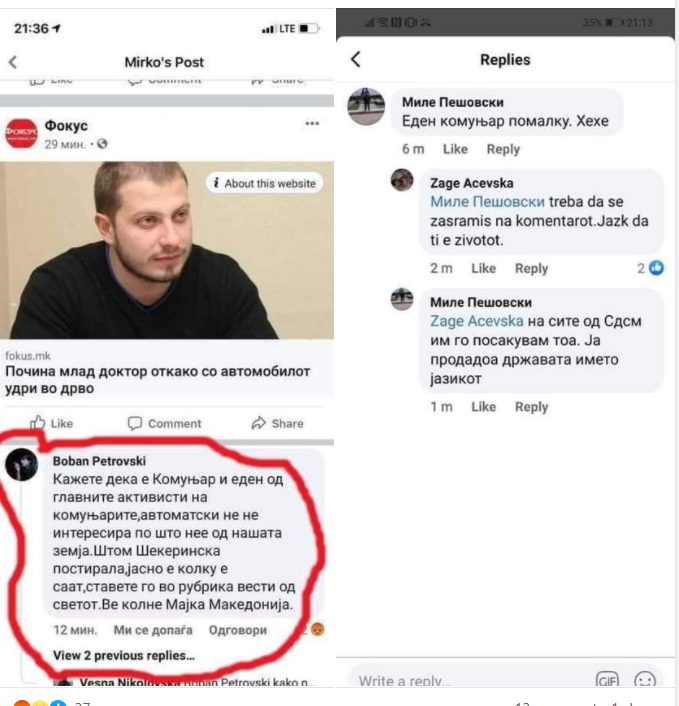Open the three-dots menu on Фокус post

click(x=312, y=123)
